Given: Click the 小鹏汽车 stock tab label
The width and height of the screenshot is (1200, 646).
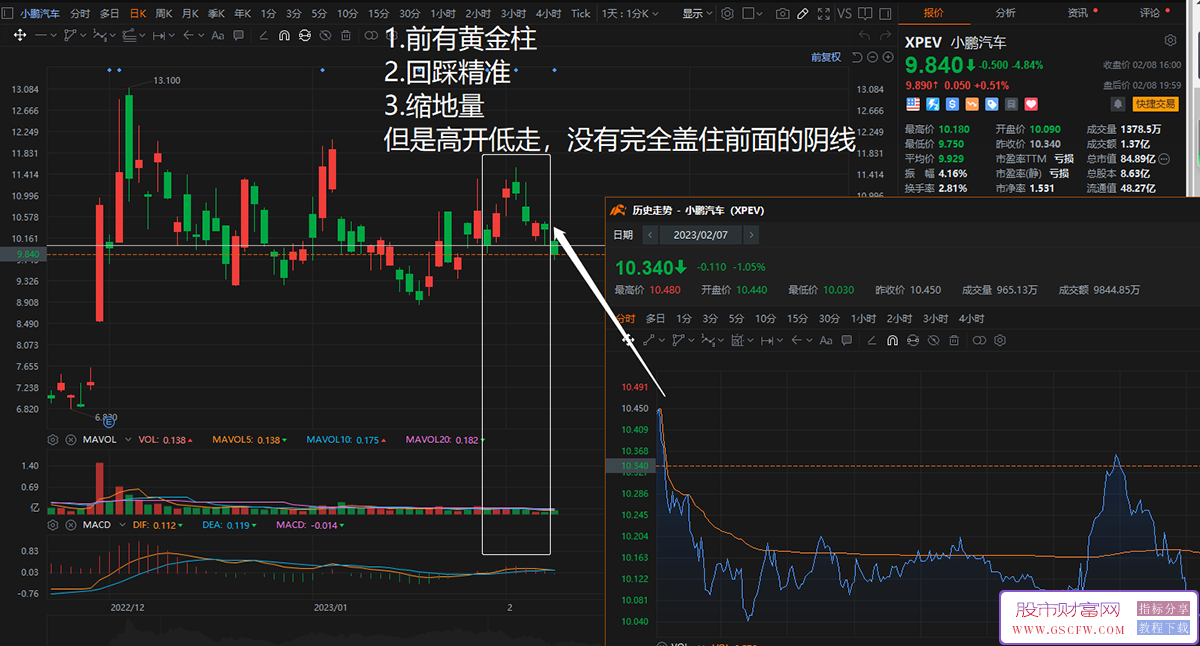Looking at the screenshot, I should point(39,14).
